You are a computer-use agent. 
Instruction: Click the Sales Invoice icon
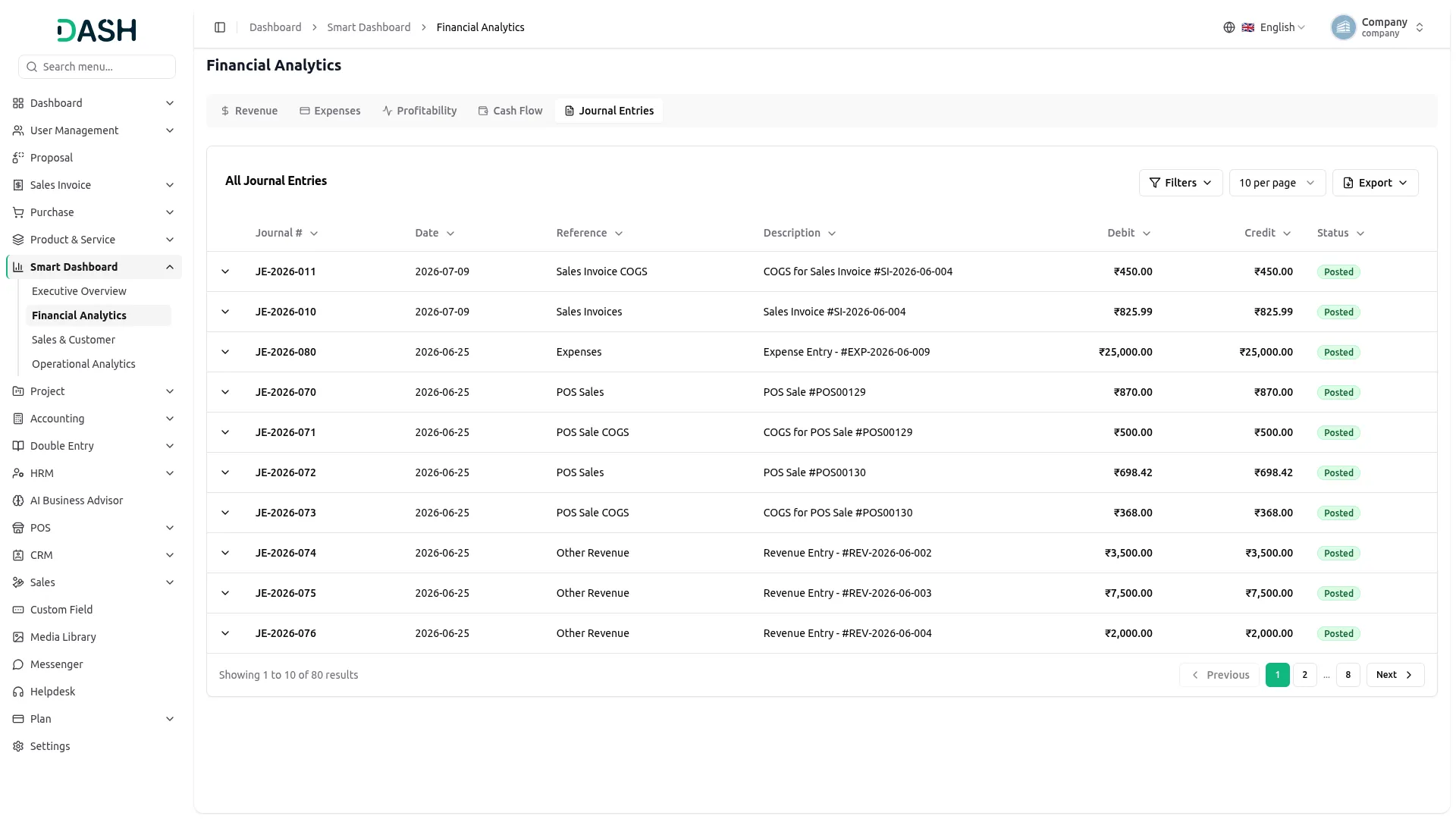[x=18, y=185]
